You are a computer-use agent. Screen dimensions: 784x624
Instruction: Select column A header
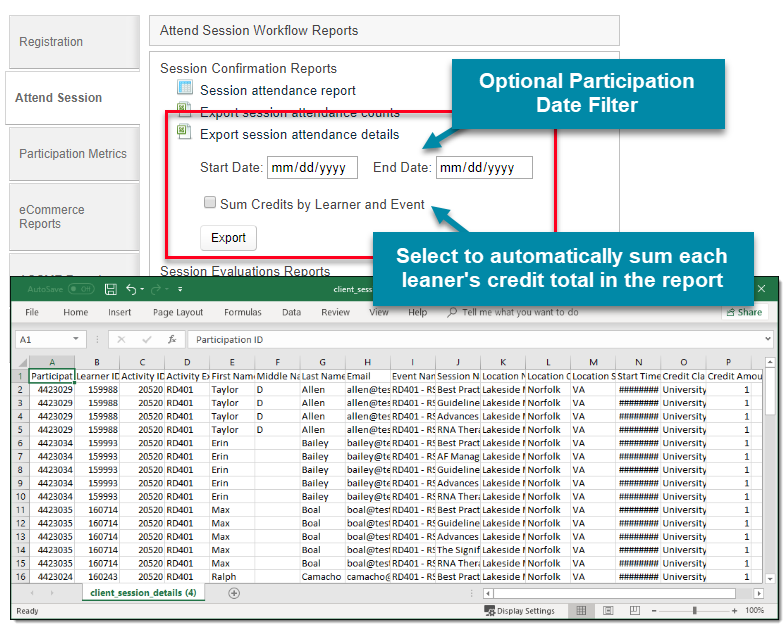[52, 362]
